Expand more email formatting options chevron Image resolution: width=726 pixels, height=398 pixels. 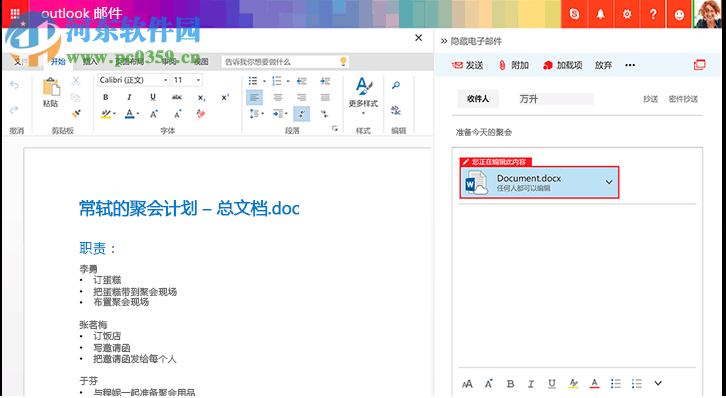click(658, 383)
